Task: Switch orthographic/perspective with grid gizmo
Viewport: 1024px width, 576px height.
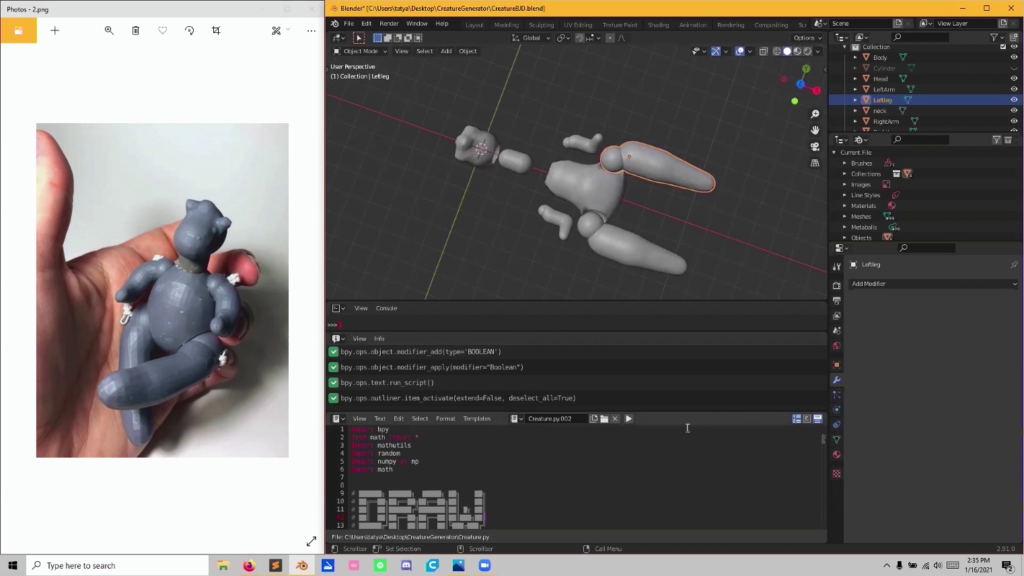Action: point(815,163)
